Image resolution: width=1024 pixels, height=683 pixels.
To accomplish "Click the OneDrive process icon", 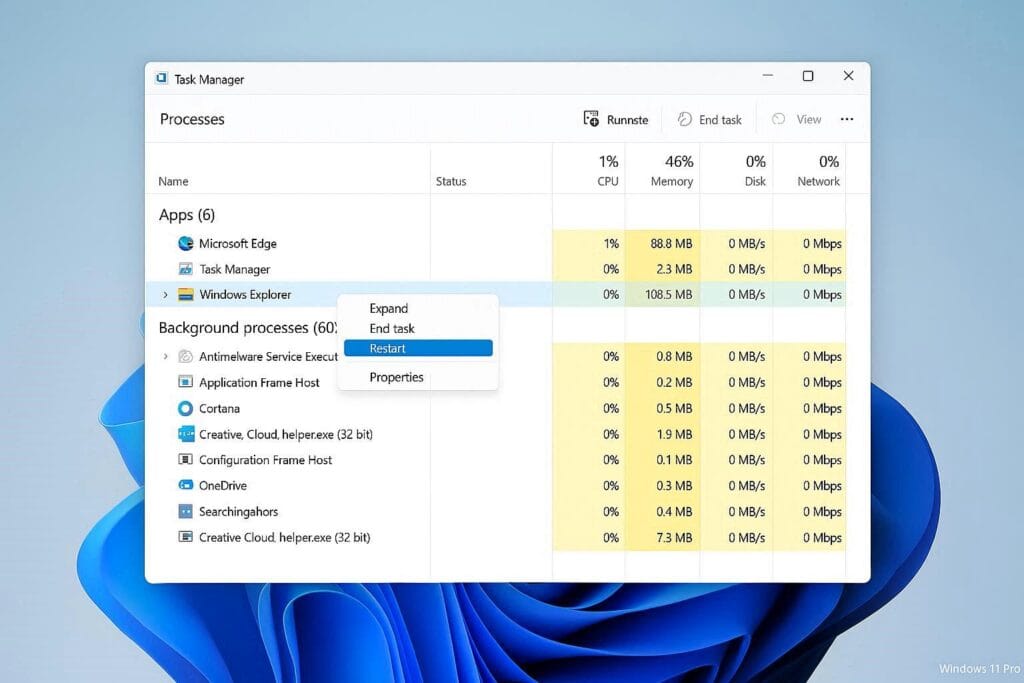I will (185, 485).
